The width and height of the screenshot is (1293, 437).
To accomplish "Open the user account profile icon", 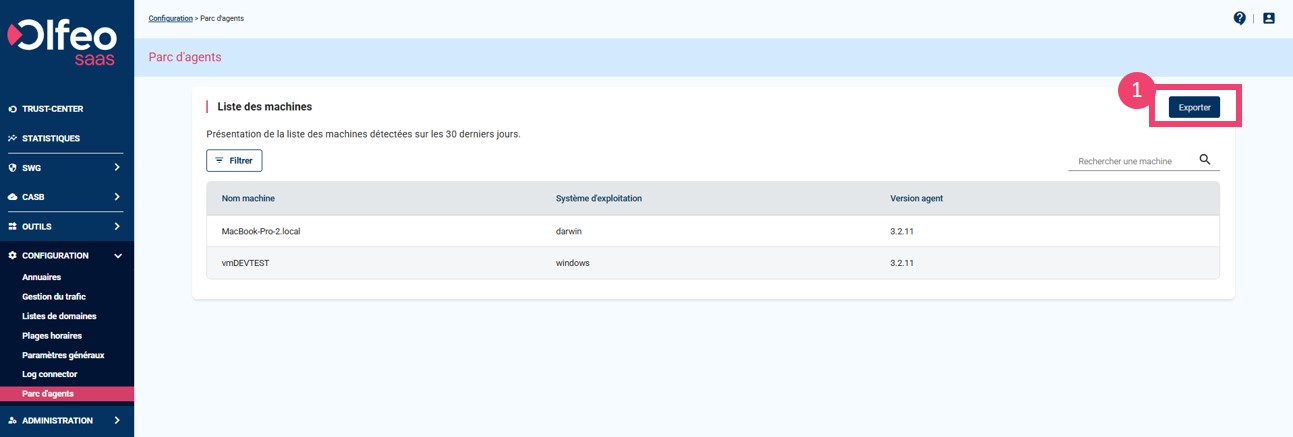I will 1269,18.
